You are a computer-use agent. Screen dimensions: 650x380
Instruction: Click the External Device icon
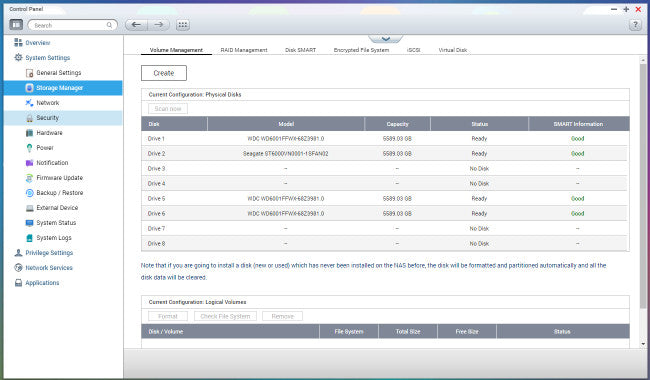click(x=29, y=208)
